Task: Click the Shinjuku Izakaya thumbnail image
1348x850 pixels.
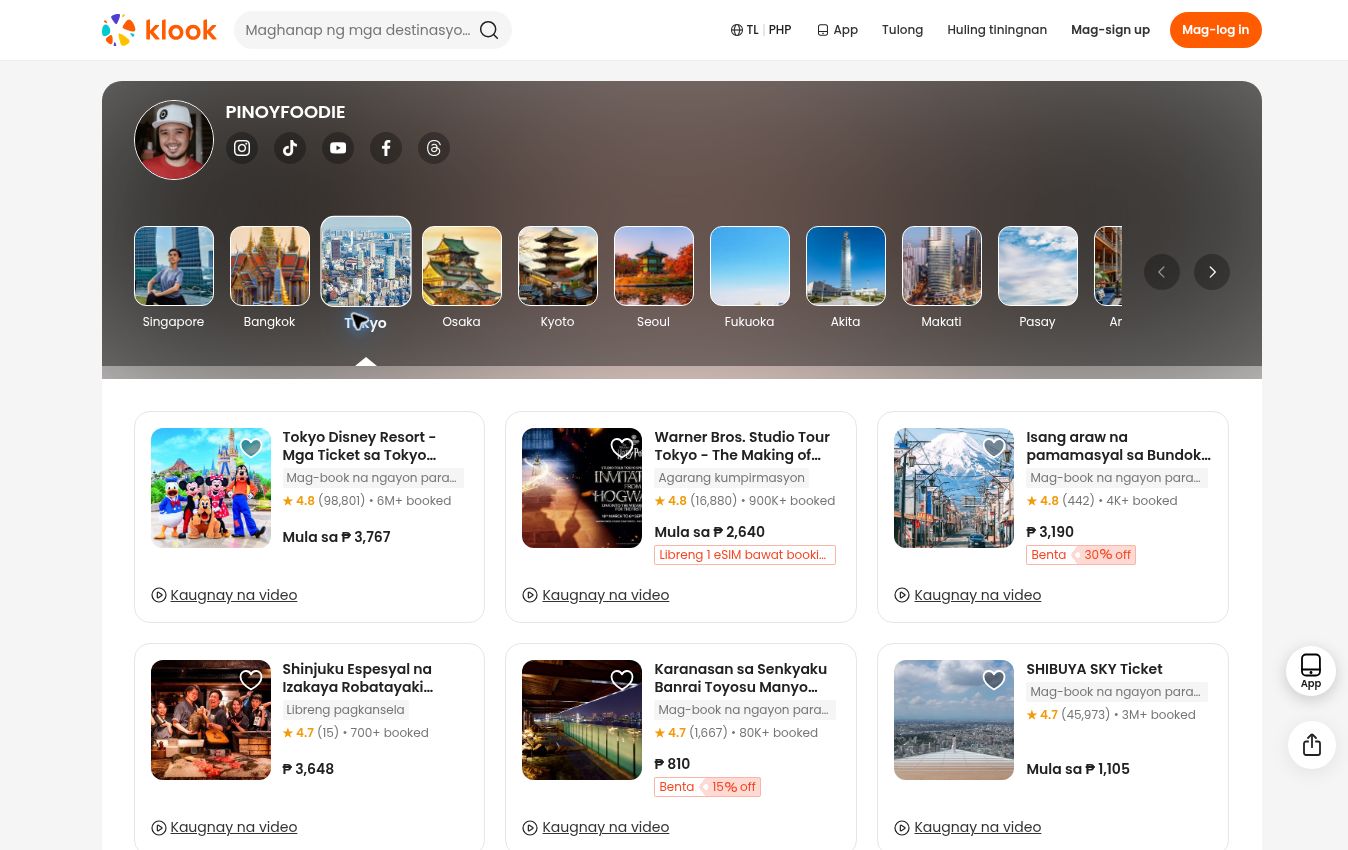Action: (211, 720)
